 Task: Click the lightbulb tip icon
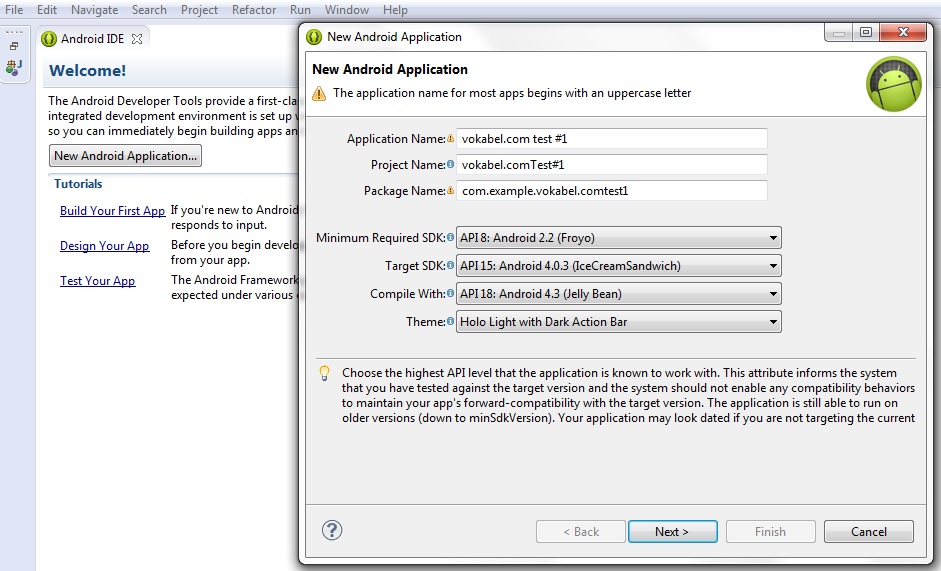324,373
